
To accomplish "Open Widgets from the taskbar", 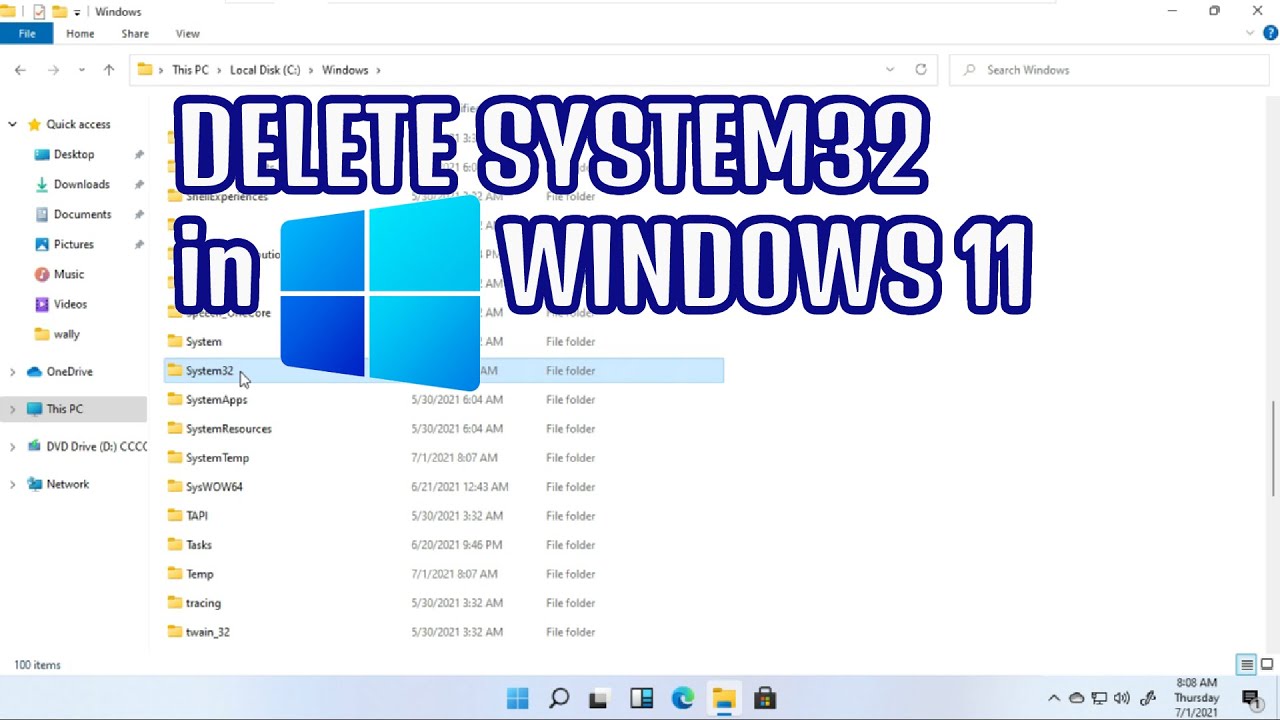I will click(x=641, y=698).
